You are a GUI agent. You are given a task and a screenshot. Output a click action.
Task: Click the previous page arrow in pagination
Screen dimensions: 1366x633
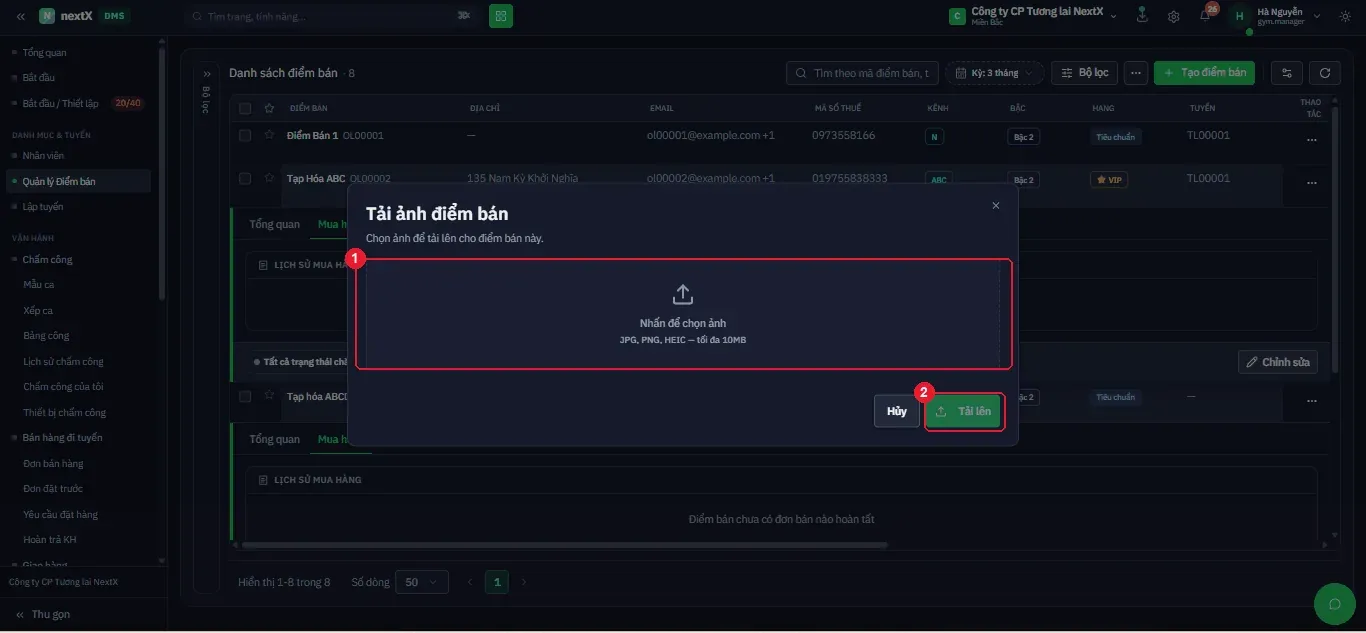(x=471, y=582)
